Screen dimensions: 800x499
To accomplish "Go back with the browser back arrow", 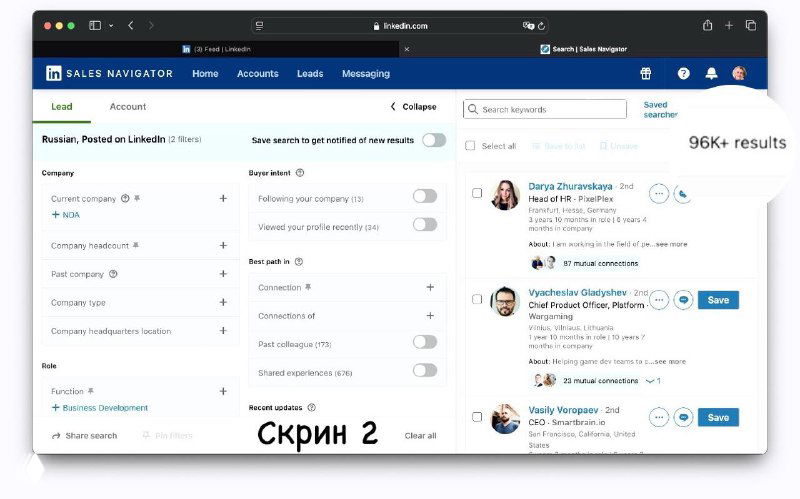I will pyautogui.click(x=131, y=25).
